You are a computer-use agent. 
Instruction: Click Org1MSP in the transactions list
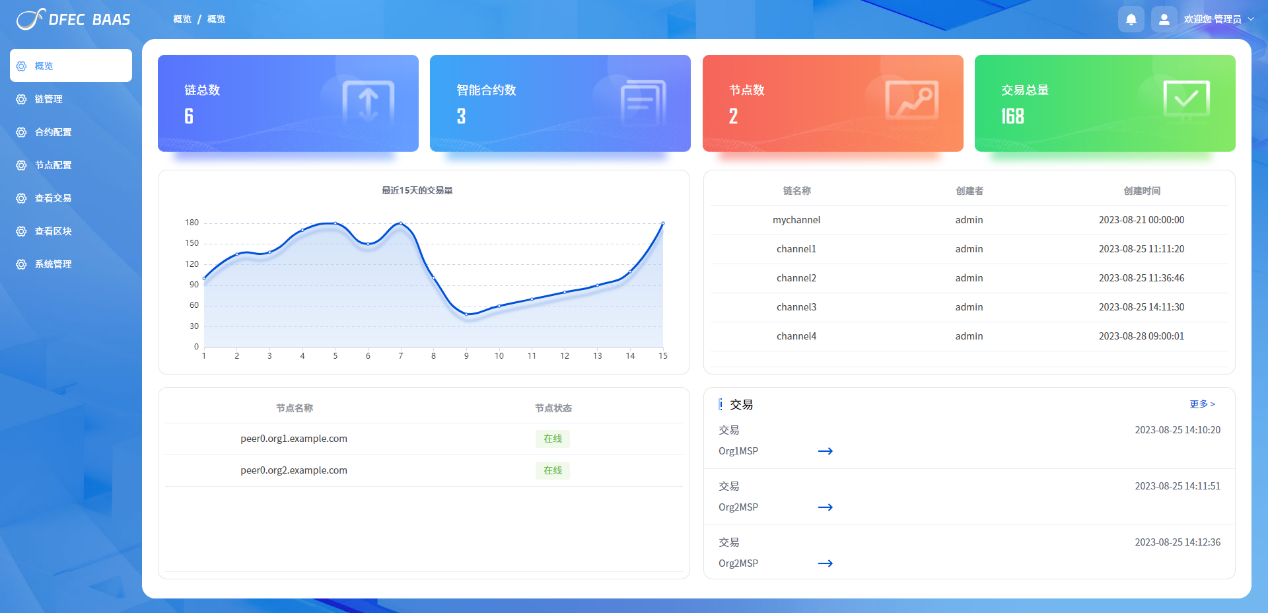click(738, 451)
